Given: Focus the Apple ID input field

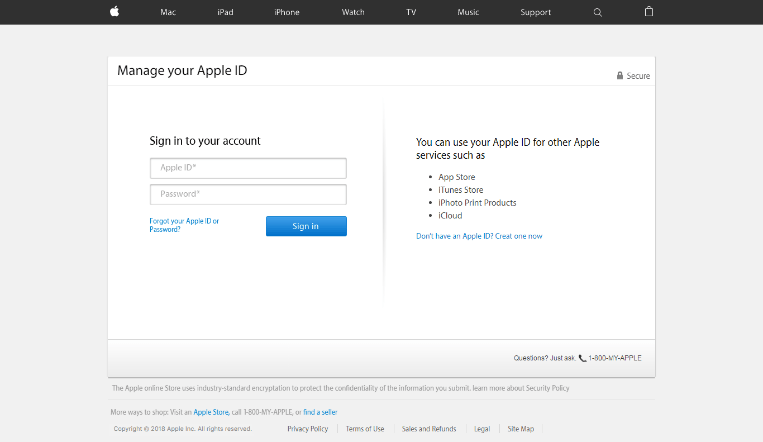Looking at the screenshot, I should 248,168.
